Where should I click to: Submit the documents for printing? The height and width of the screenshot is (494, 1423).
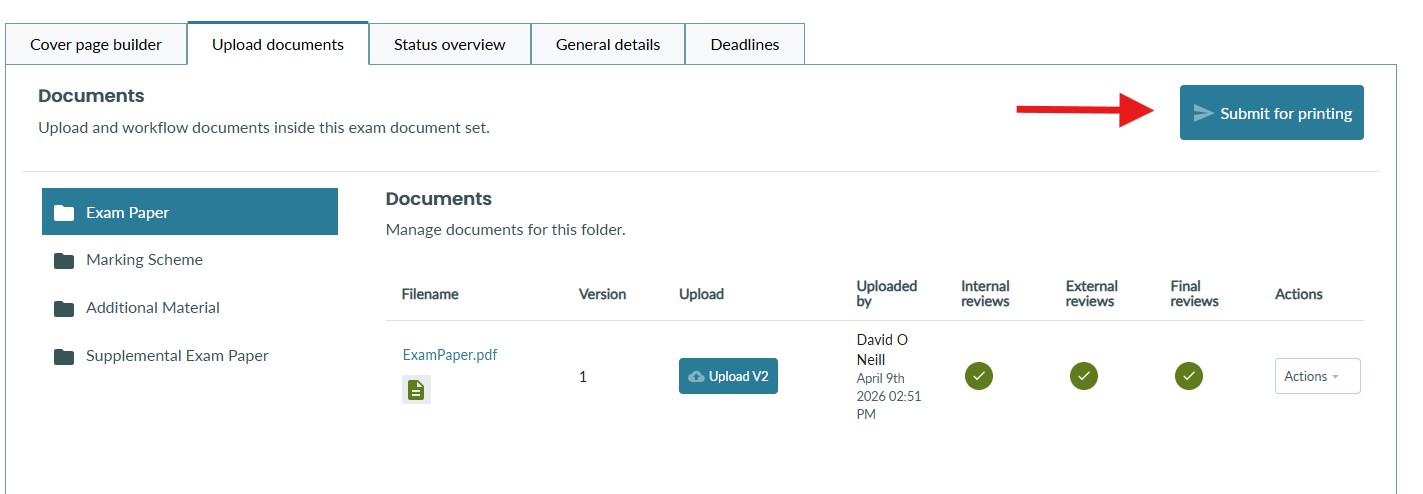pos(1272,113)
